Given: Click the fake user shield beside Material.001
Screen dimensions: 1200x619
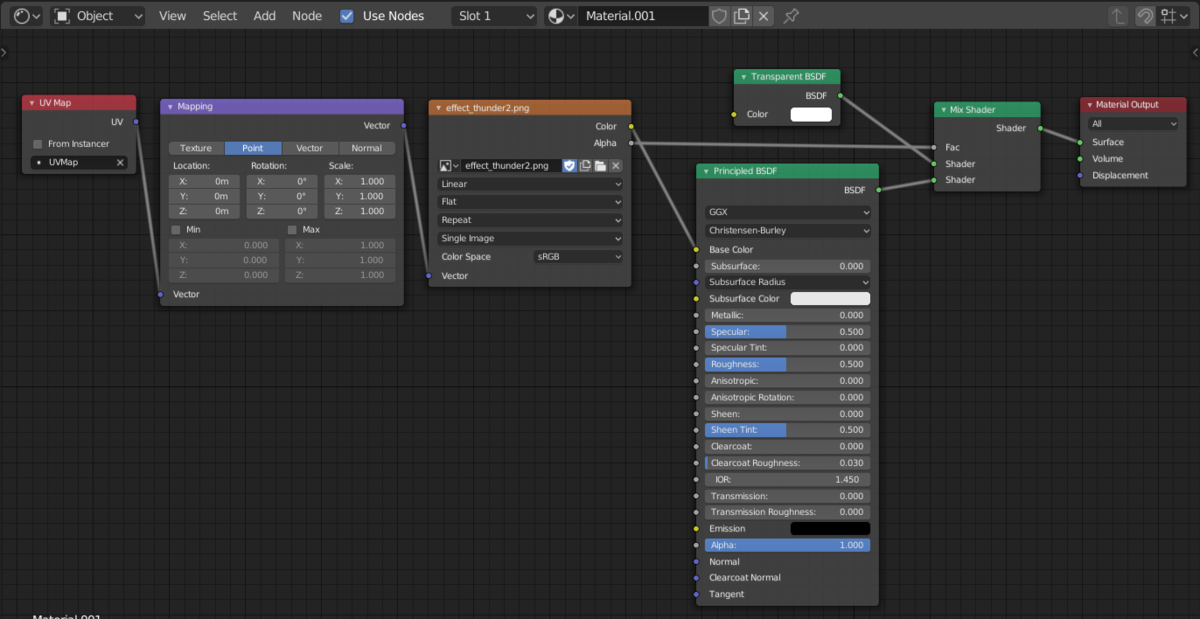Looking at the screenshot, I should 719,16.
